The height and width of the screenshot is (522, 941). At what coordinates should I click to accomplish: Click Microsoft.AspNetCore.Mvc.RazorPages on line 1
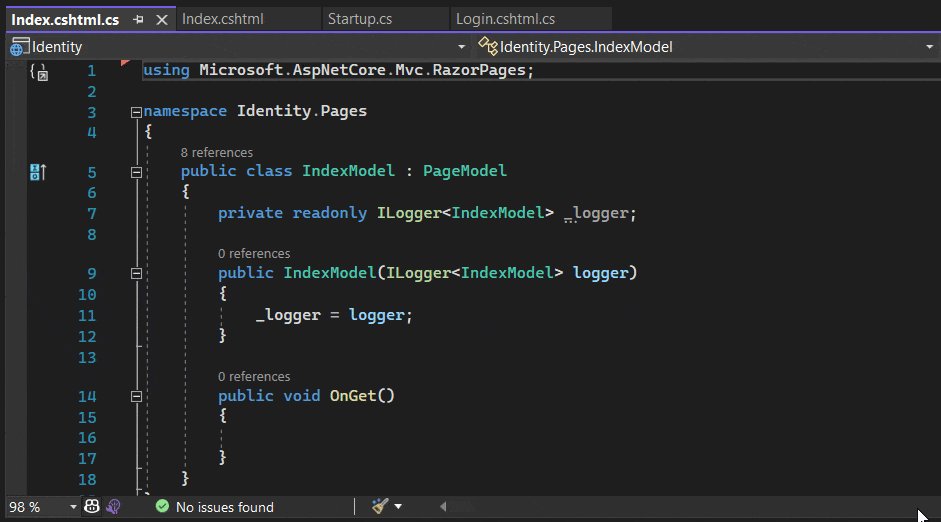point(362,70)
